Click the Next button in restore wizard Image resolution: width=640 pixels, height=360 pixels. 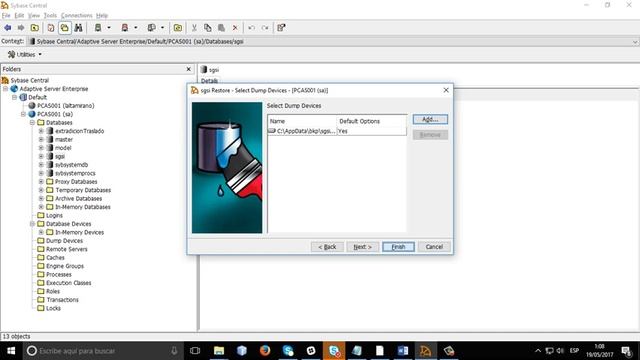[362, 247]
